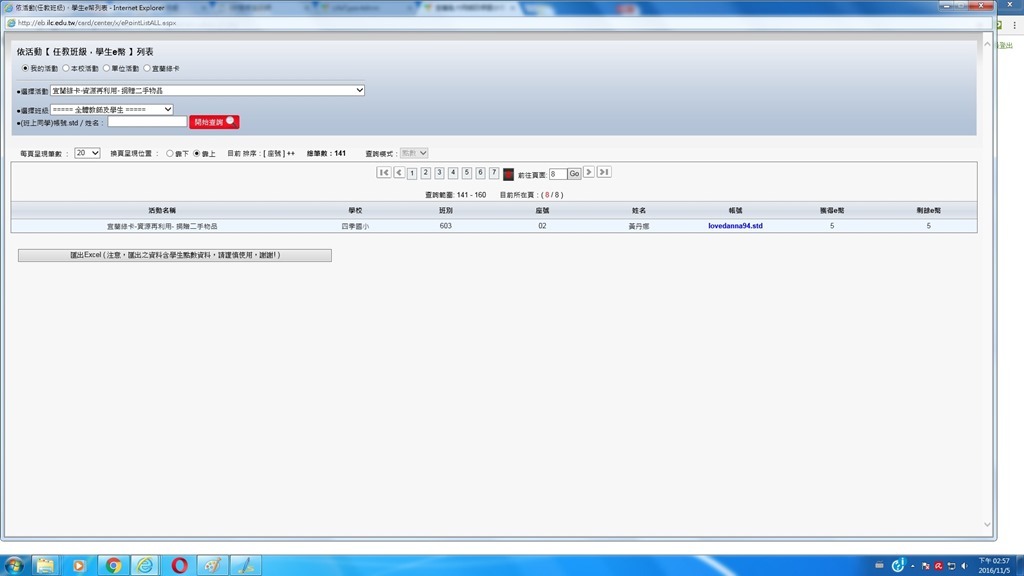
Task: Focus the 前往頁面 page number field
Action: [558, 174]
